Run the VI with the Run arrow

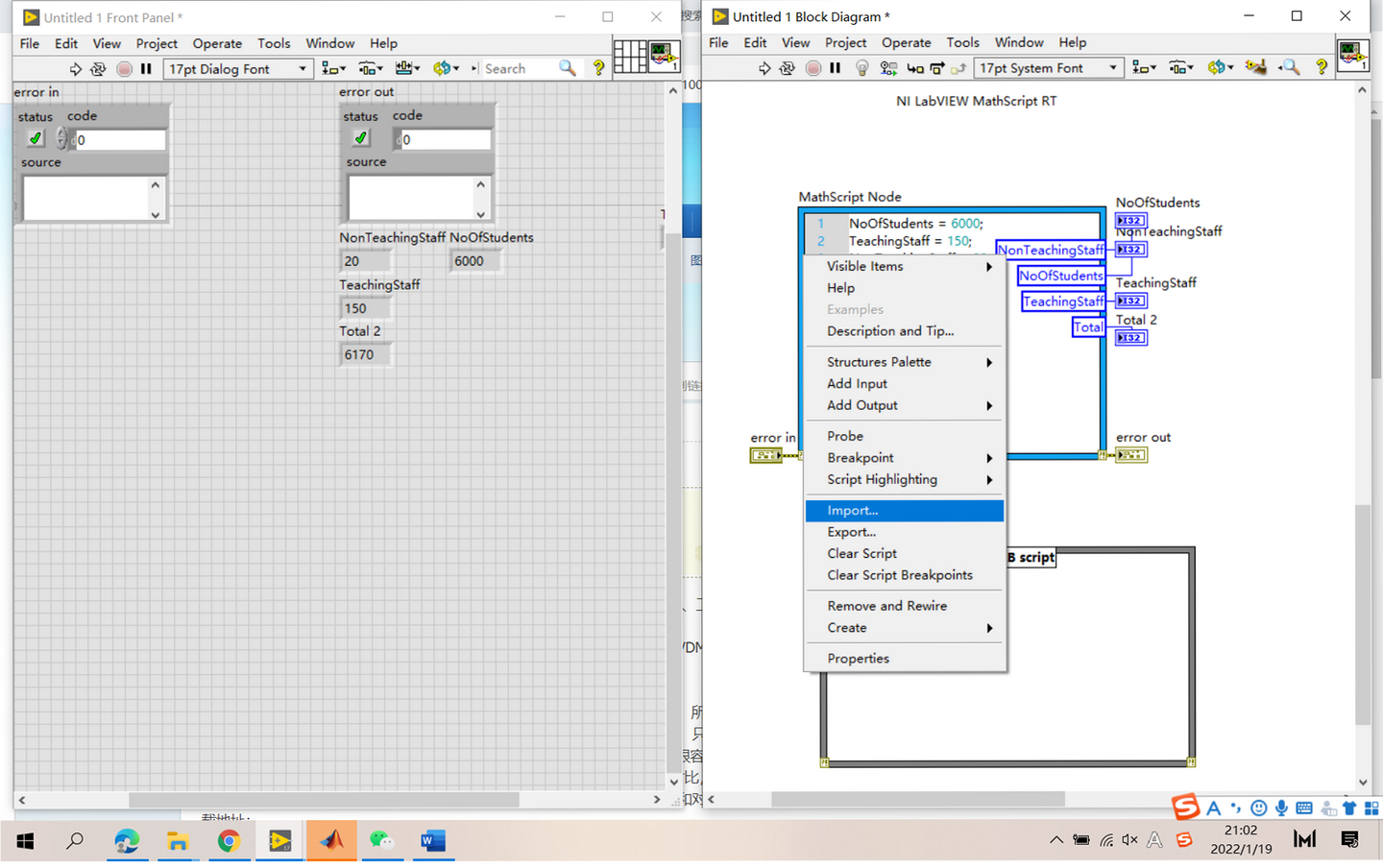764,67
